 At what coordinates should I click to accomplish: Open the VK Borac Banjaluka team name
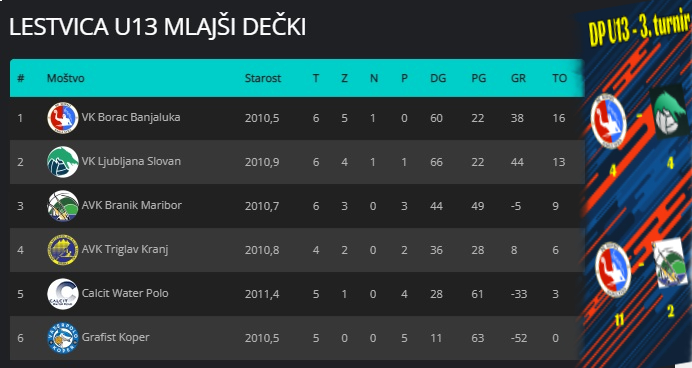[x=131, y=117]
